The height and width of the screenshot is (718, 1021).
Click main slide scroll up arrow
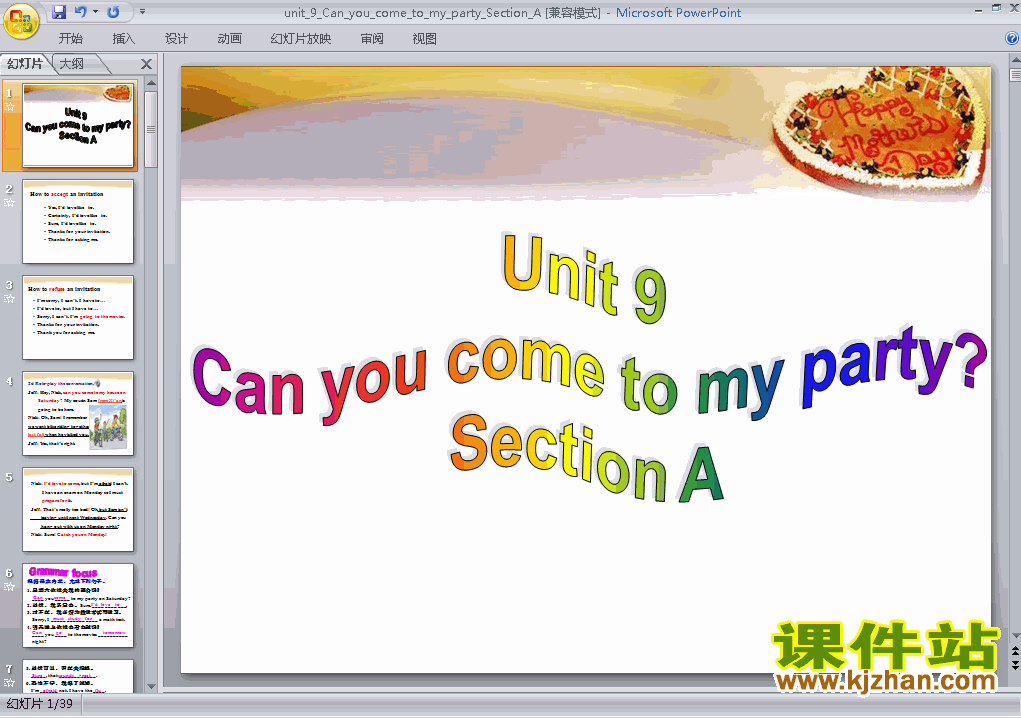pyautogui.click(x=1015, y=61)
